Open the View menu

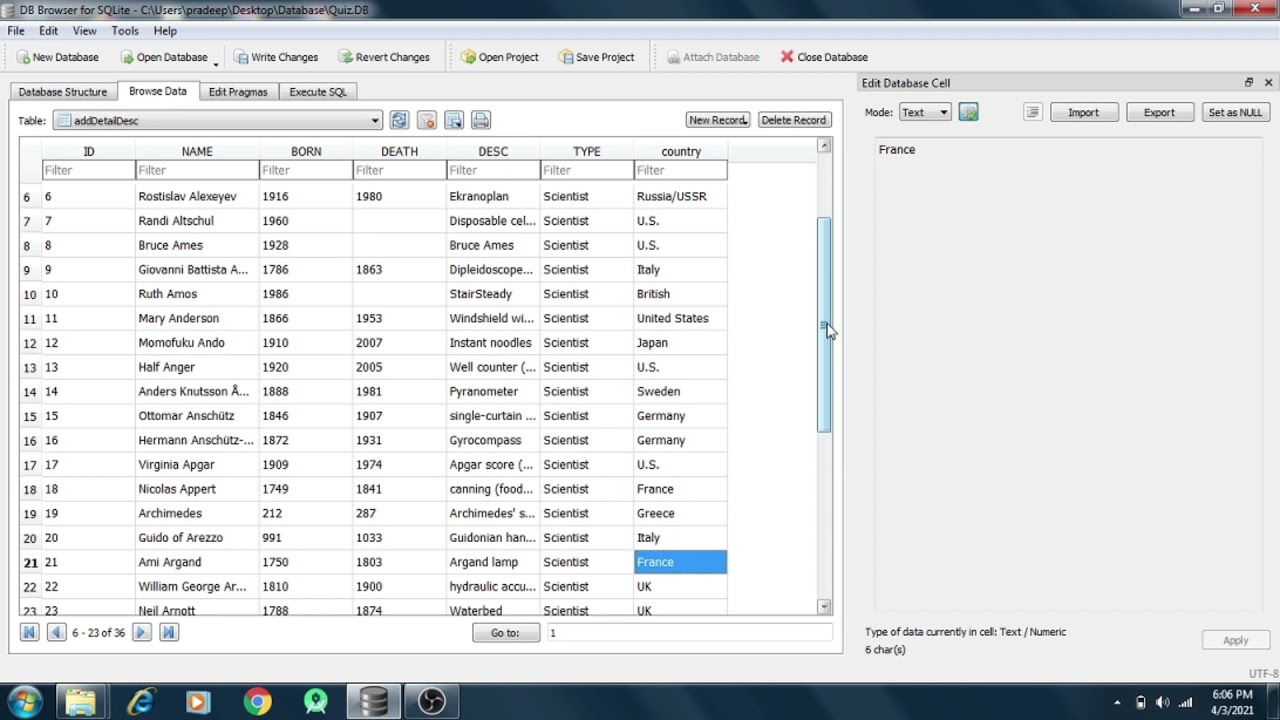pyautogui.click(x=84, y=31)
